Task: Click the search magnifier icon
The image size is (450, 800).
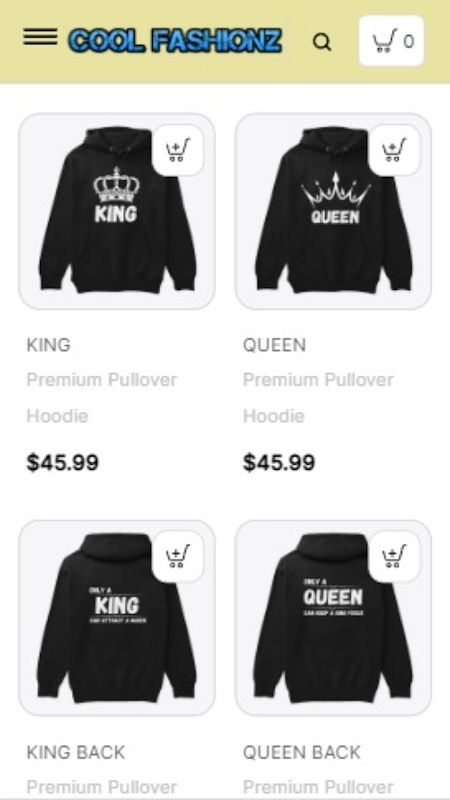Action: (x=322, y=42)
